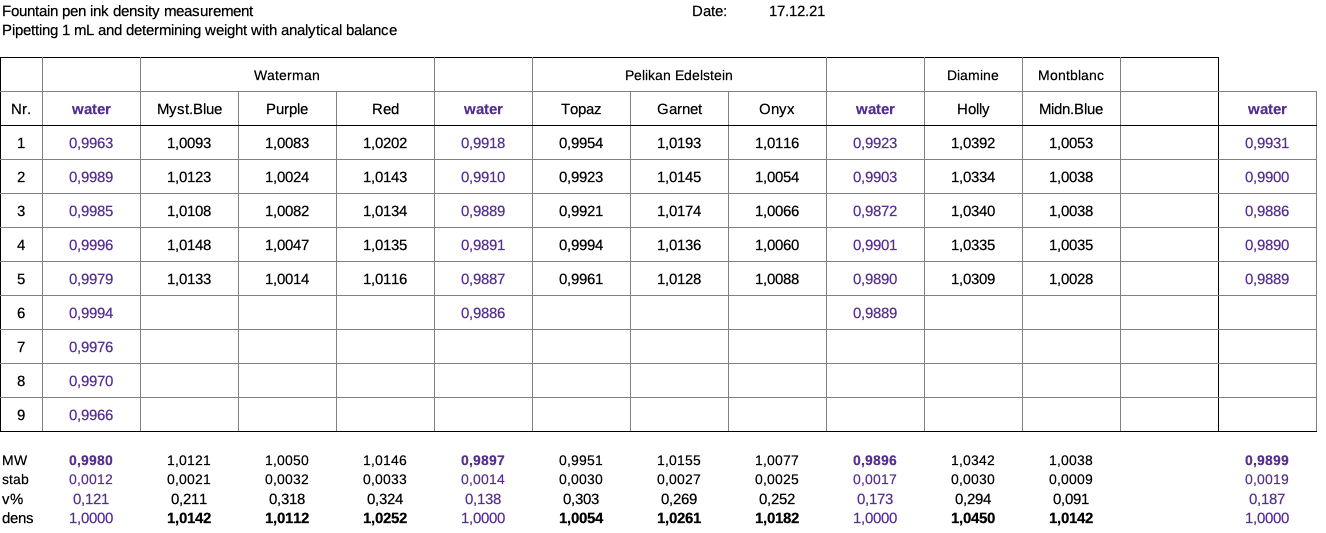
Task: Select water value 0,9966 in row 9
Action: pyautogui.click(x=91, y=415)
